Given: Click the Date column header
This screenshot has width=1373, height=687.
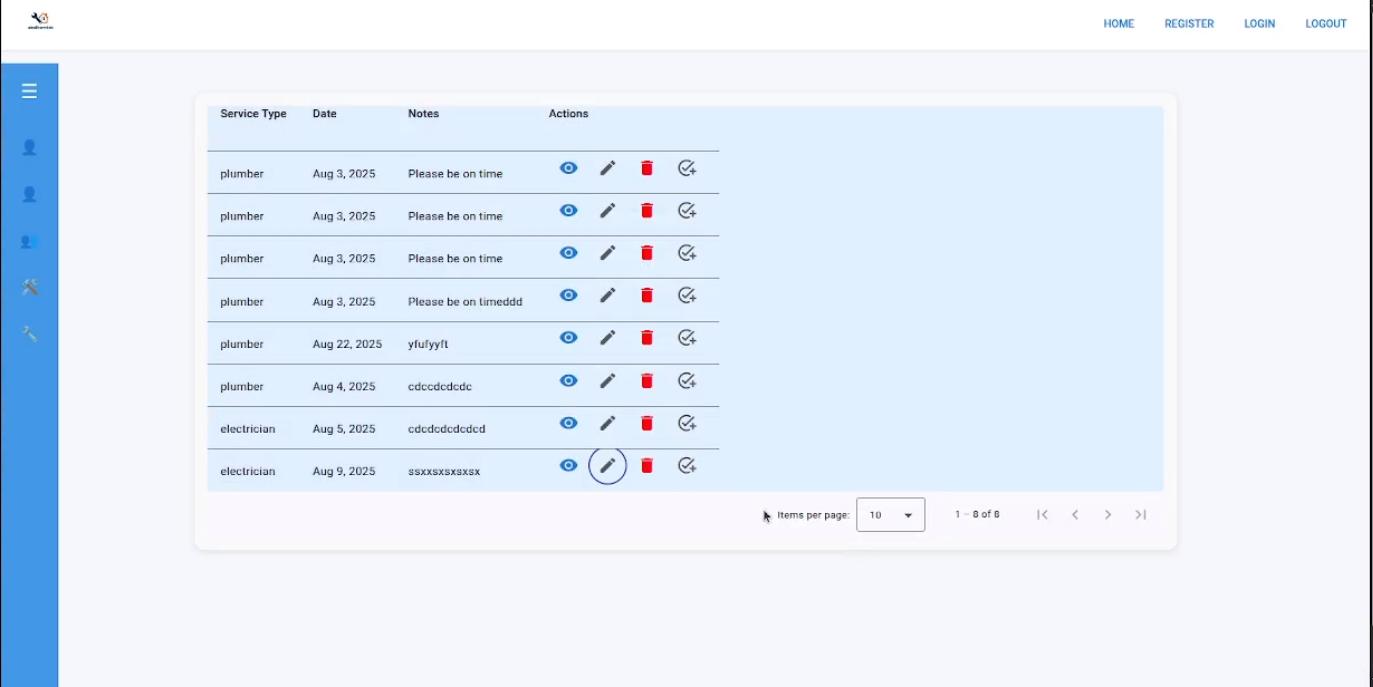Looking at the screenshot, I should point(325,114).
